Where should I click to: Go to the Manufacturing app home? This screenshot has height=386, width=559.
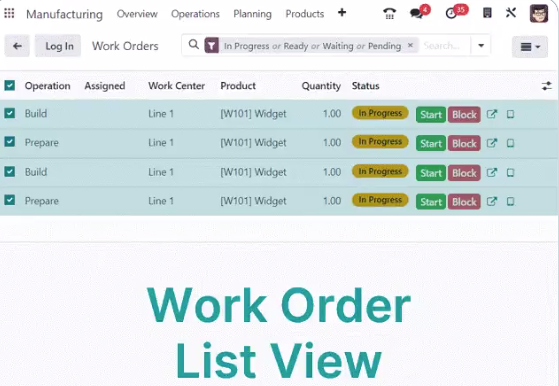(65, 14)
